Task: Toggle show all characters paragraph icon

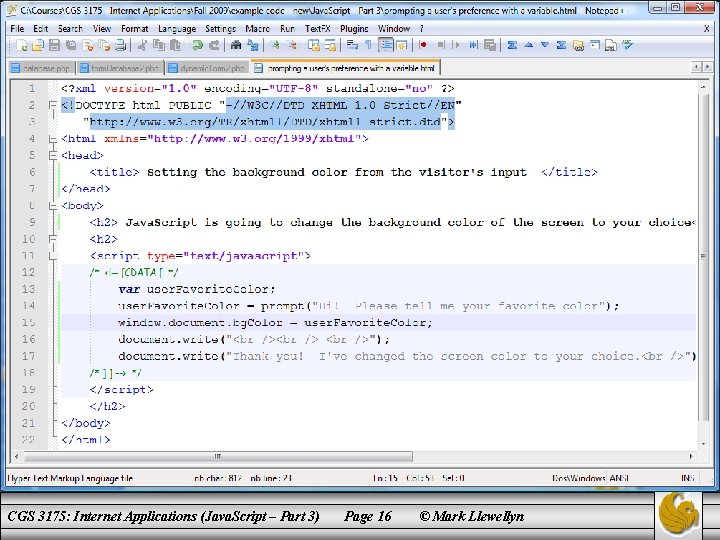Action: pyautogui.click(x=368, y=45)
